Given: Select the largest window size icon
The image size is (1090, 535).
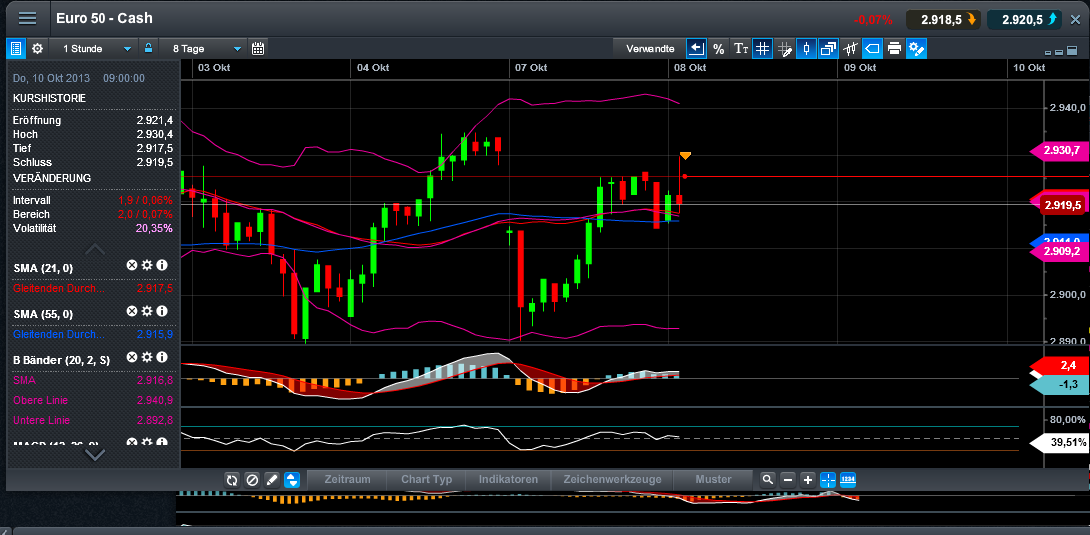Looking at the screenshot, I should (x=1071, y=51).
